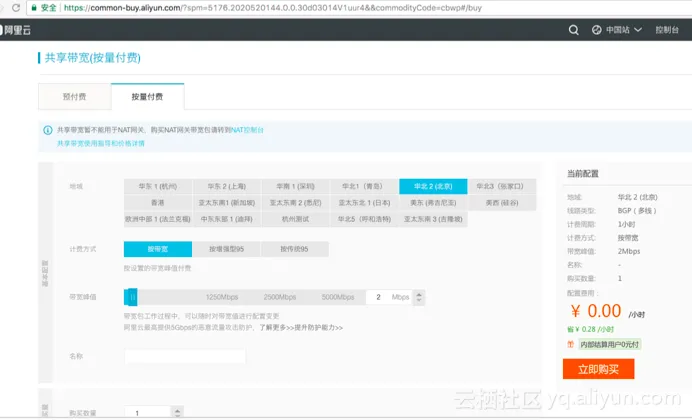Select region 美西 (硅谷)

point(502,202)
